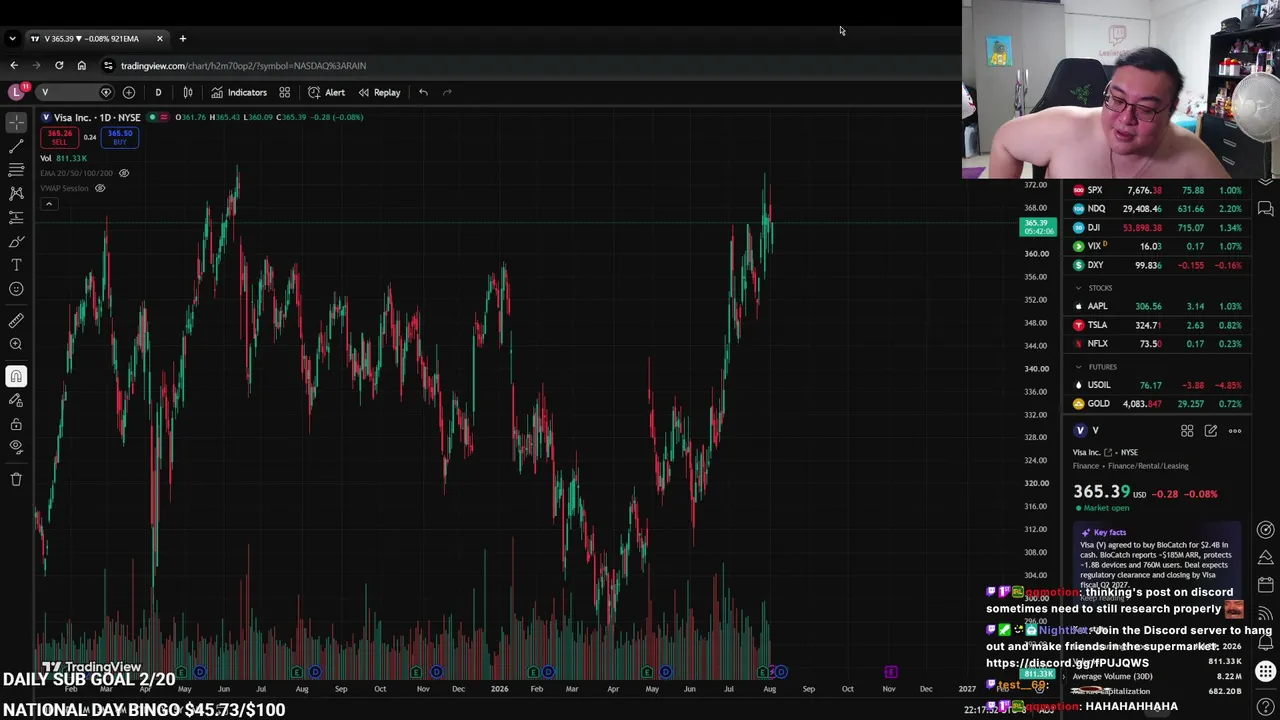This screenshot has height=720, width=1280.
Task: Open the chats panel in right sidebar
Action: (x=1265, y=209)
